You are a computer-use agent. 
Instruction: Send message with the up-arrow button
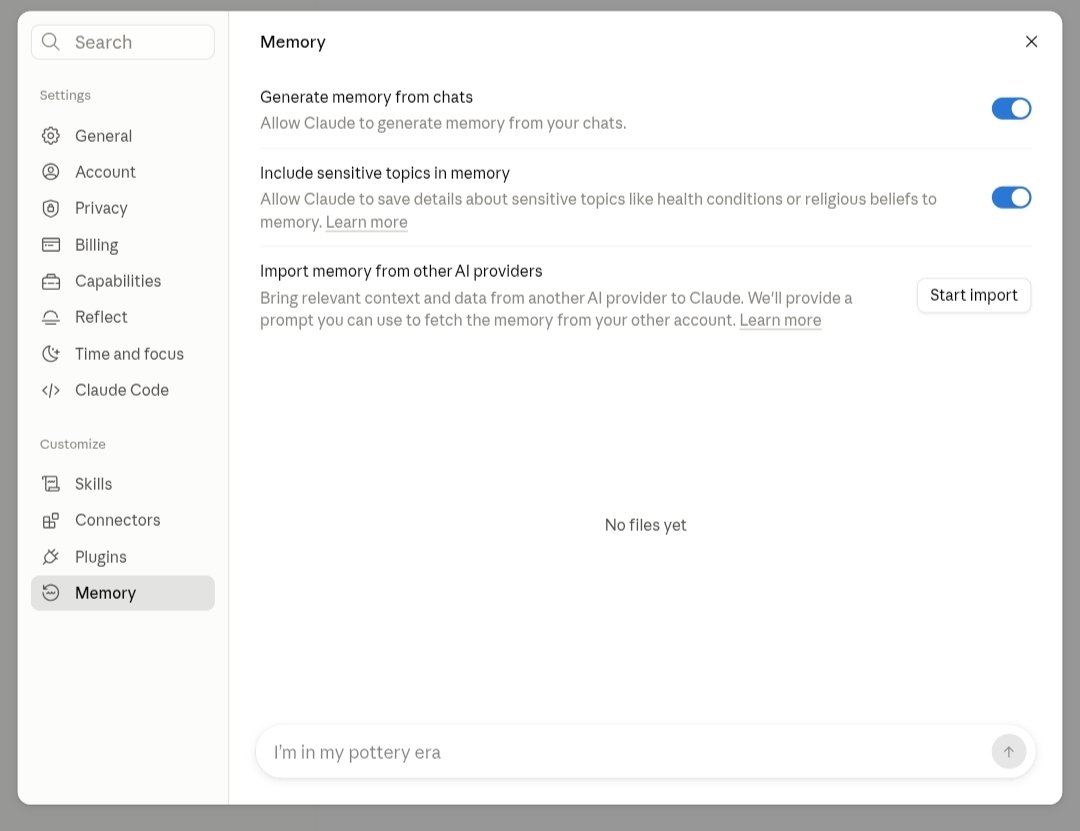click(x=1008, y=752)
